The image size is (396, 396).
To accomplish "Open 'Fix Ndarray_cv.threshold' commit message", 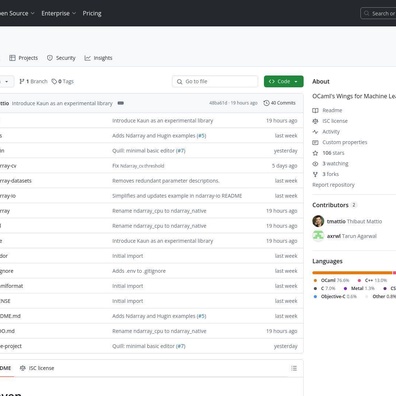I will pyautogui.click(x=138, y=166).
